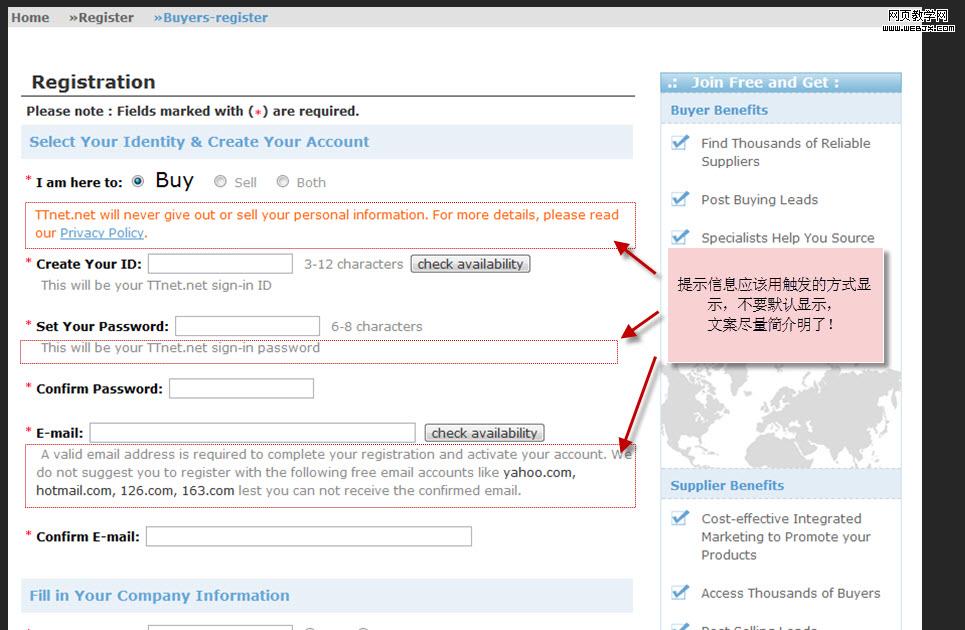The image size is (965, 630).
Task: Click the pink annotation note box
Action: coord(775,305)
